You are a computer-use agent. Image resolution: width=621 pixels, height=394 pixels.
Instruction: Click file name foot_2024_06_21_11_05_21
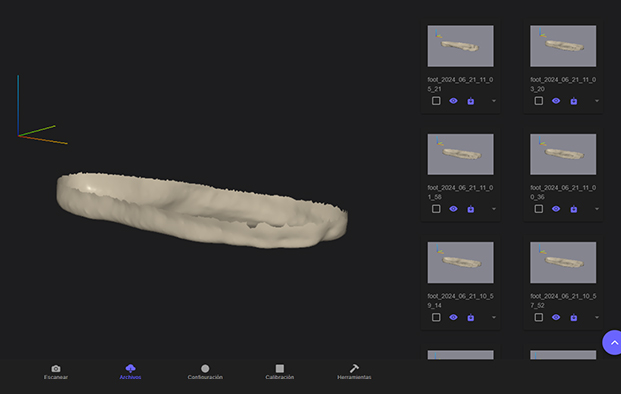460,84
